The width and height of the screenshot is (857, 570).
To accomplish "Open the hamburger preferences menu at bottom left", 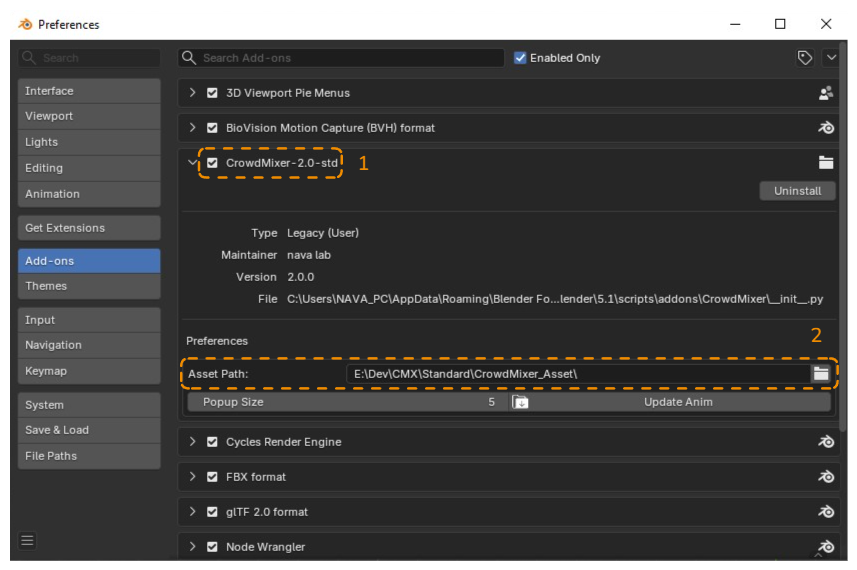I will [x=27, y=540].
